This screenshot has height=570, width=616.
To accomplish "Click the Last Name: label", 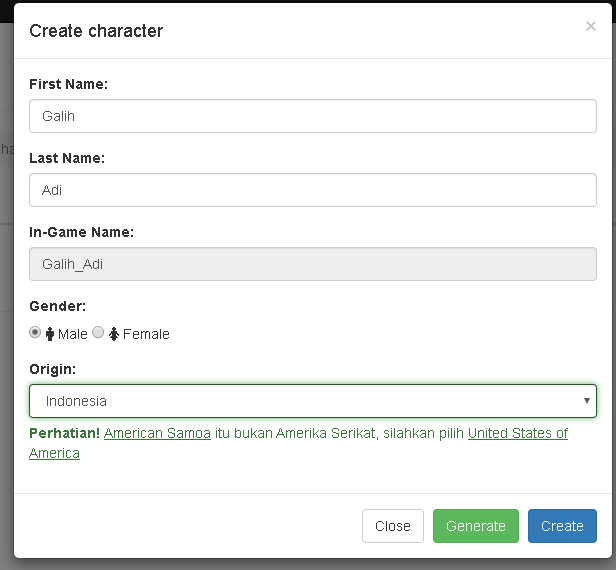I will coord(67,158).
